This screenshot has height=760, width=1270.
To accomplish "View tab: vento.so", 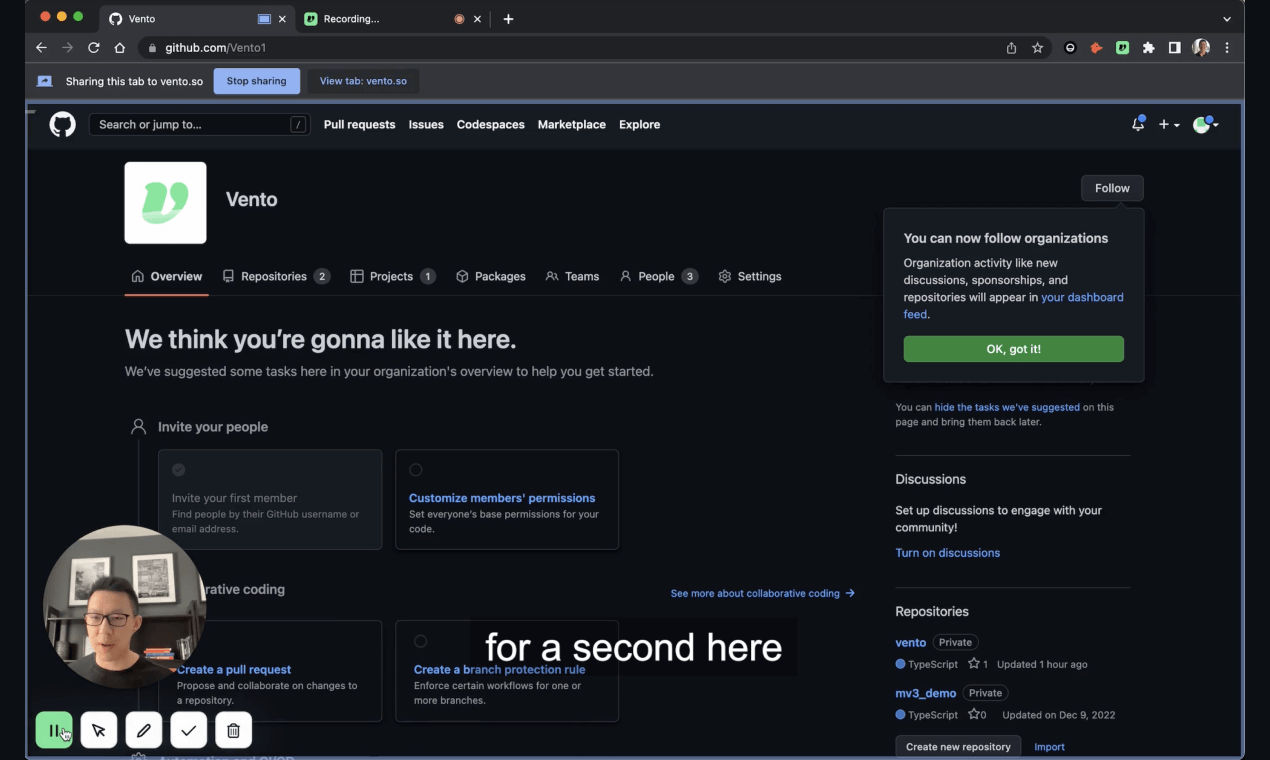I will pos(363,81).
